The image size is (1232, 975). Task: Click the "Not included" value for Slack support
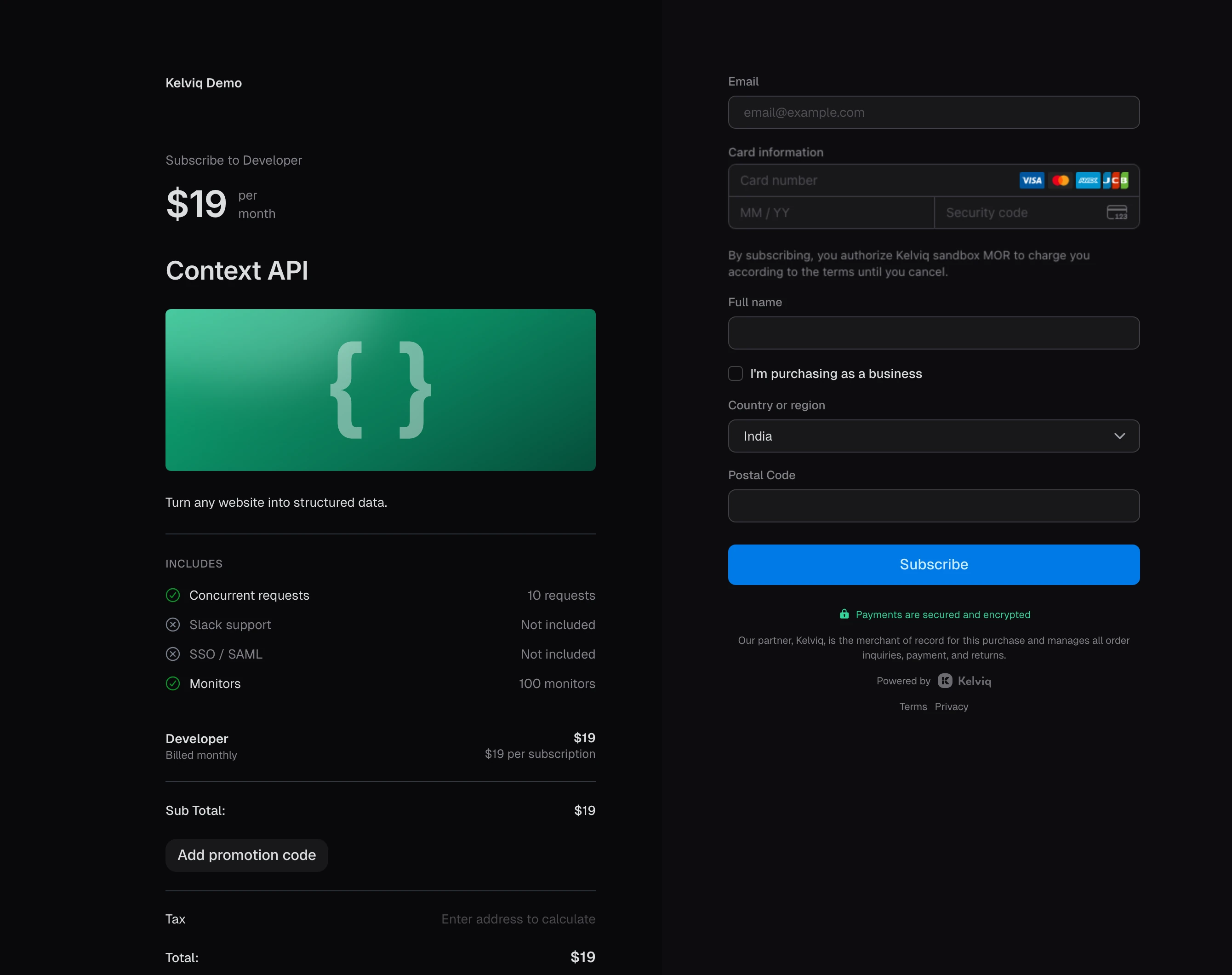click(558, 625)
